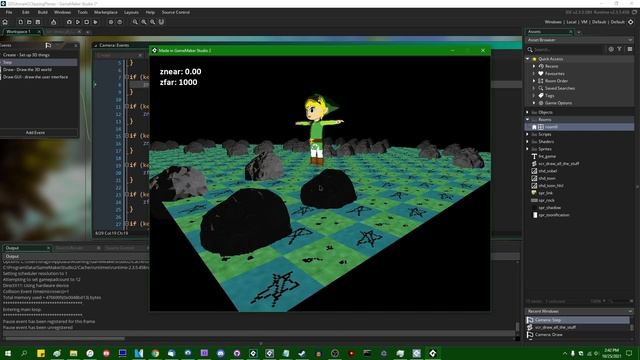Click the Zoom Out toolbar icon
The width and height of the screenshot is (640, 360).
(135, 22)
